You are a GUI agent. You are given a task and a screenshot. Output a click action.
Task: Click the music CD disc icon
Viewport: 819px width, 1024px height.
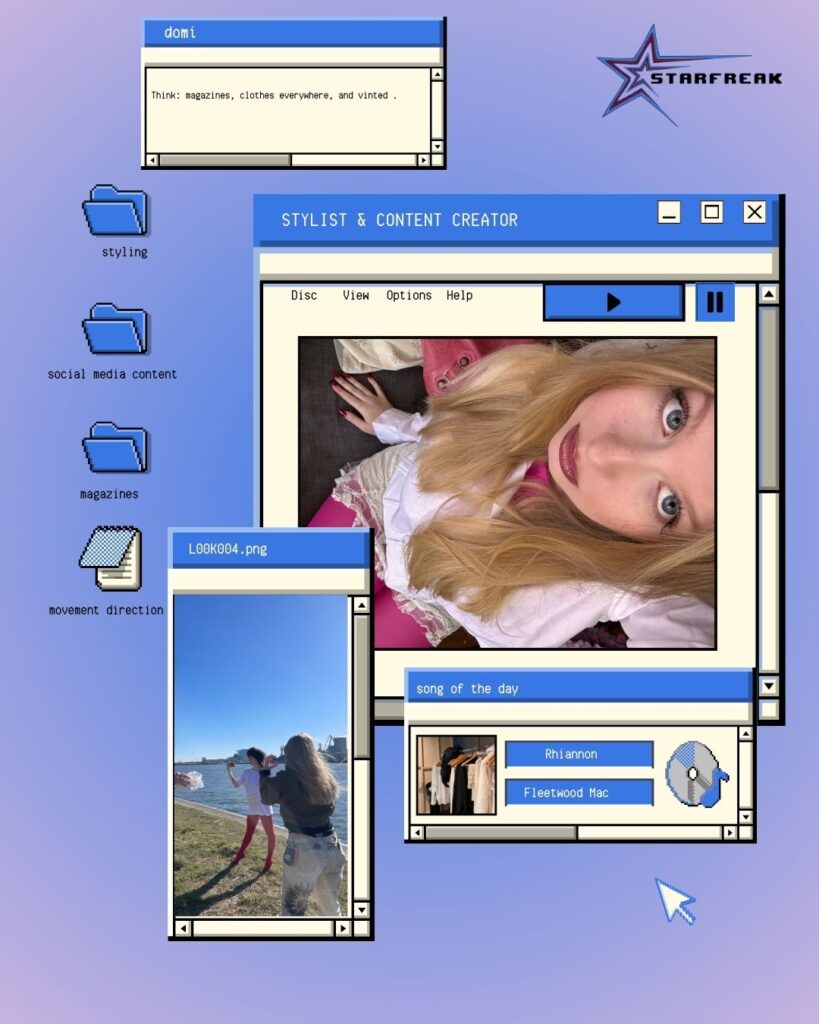696,774
